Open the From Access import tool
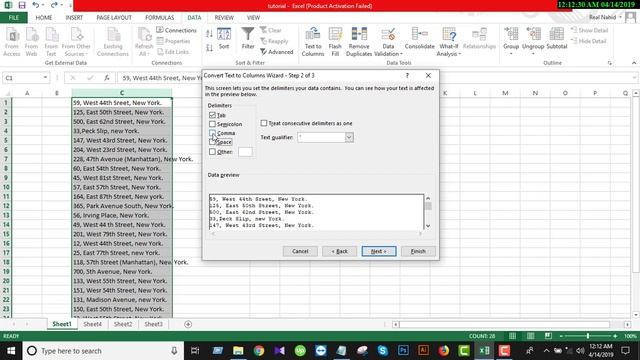 click(12, 42)
